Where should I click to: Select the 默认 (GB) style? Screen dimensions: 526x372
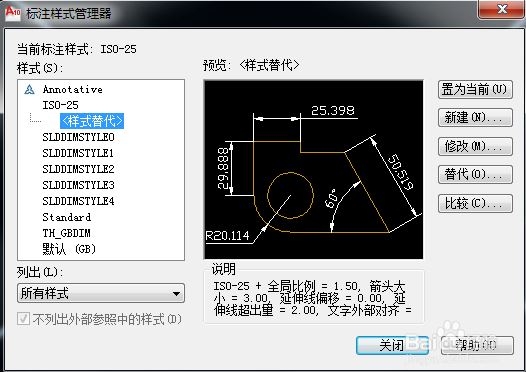[69, 249]
